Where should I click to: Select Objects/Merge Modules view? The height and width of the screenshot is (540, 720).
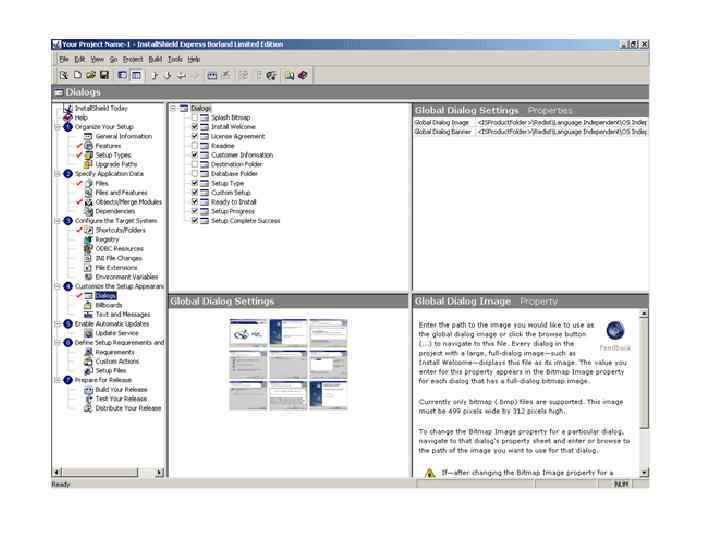tap(129, 202)
